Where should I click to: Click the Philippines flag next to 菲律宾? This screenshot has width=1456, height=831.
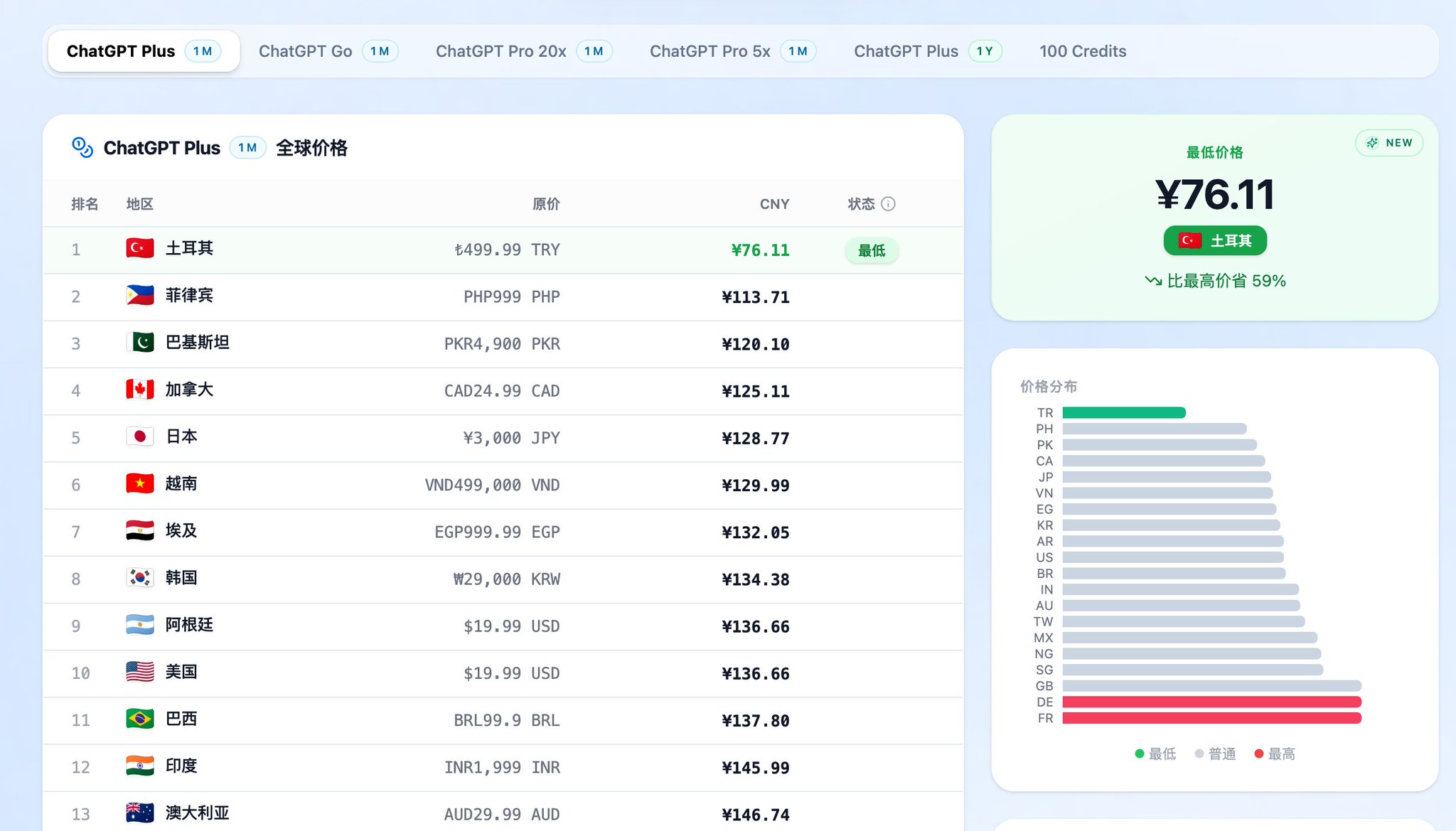coord(140,295)
